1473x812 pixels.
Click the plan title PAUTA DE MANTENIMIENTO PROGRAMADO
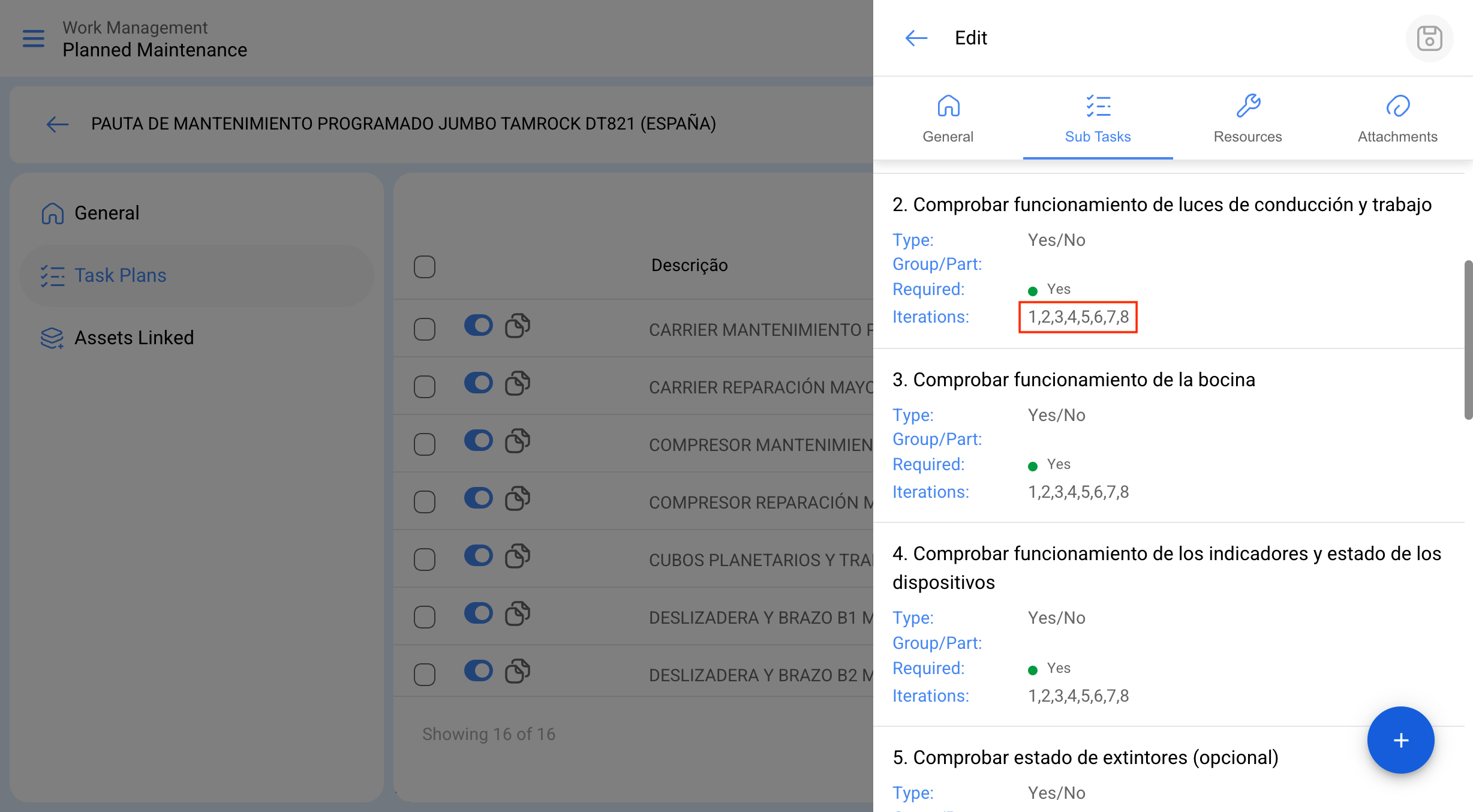click(404, 124)
